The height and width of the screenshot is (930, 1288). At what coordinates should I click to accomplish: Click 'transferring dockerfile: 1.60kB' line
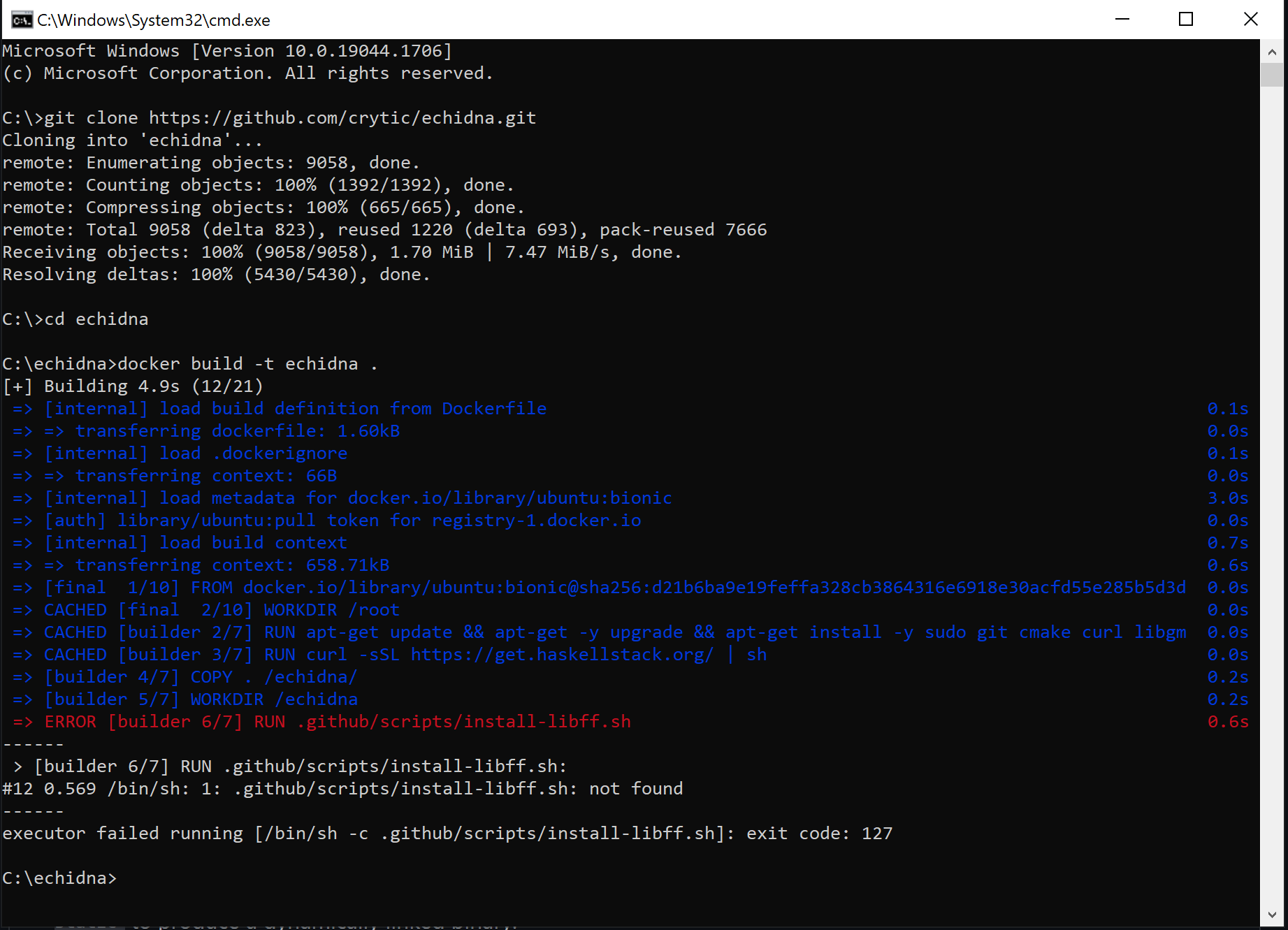[206, 431]
